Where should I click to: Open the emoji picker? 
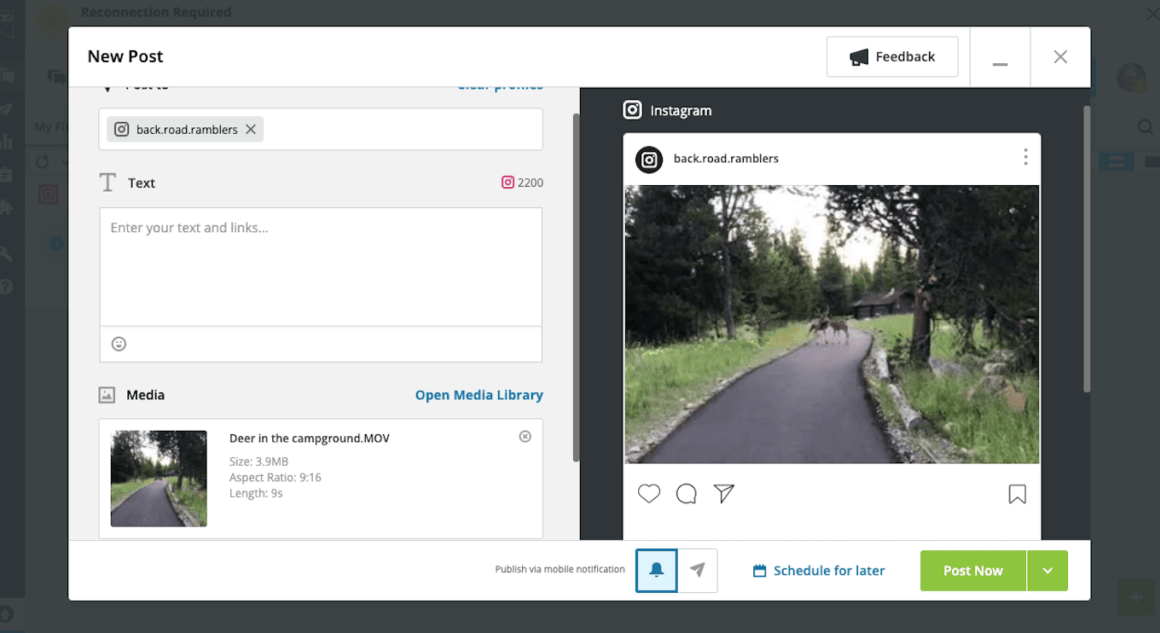[118, 344]
